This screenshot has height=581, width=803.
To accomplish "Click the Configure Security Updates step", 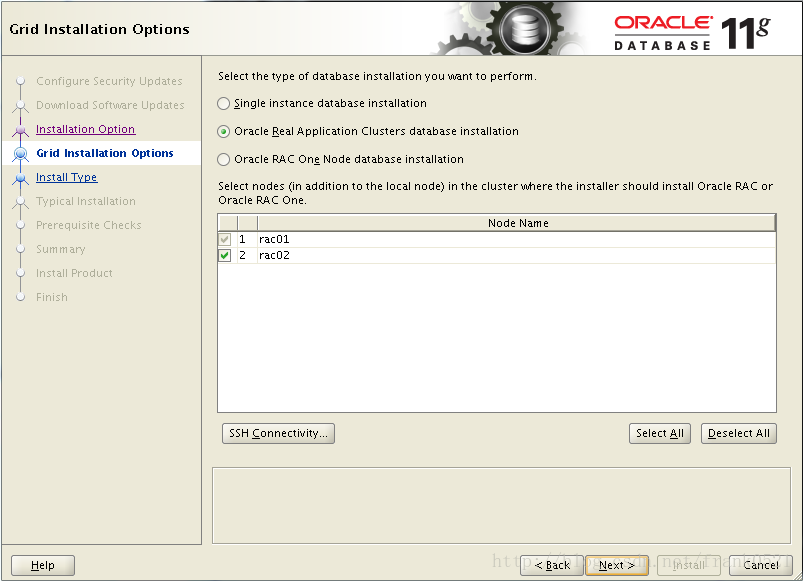I will click(x=109, y=81).
